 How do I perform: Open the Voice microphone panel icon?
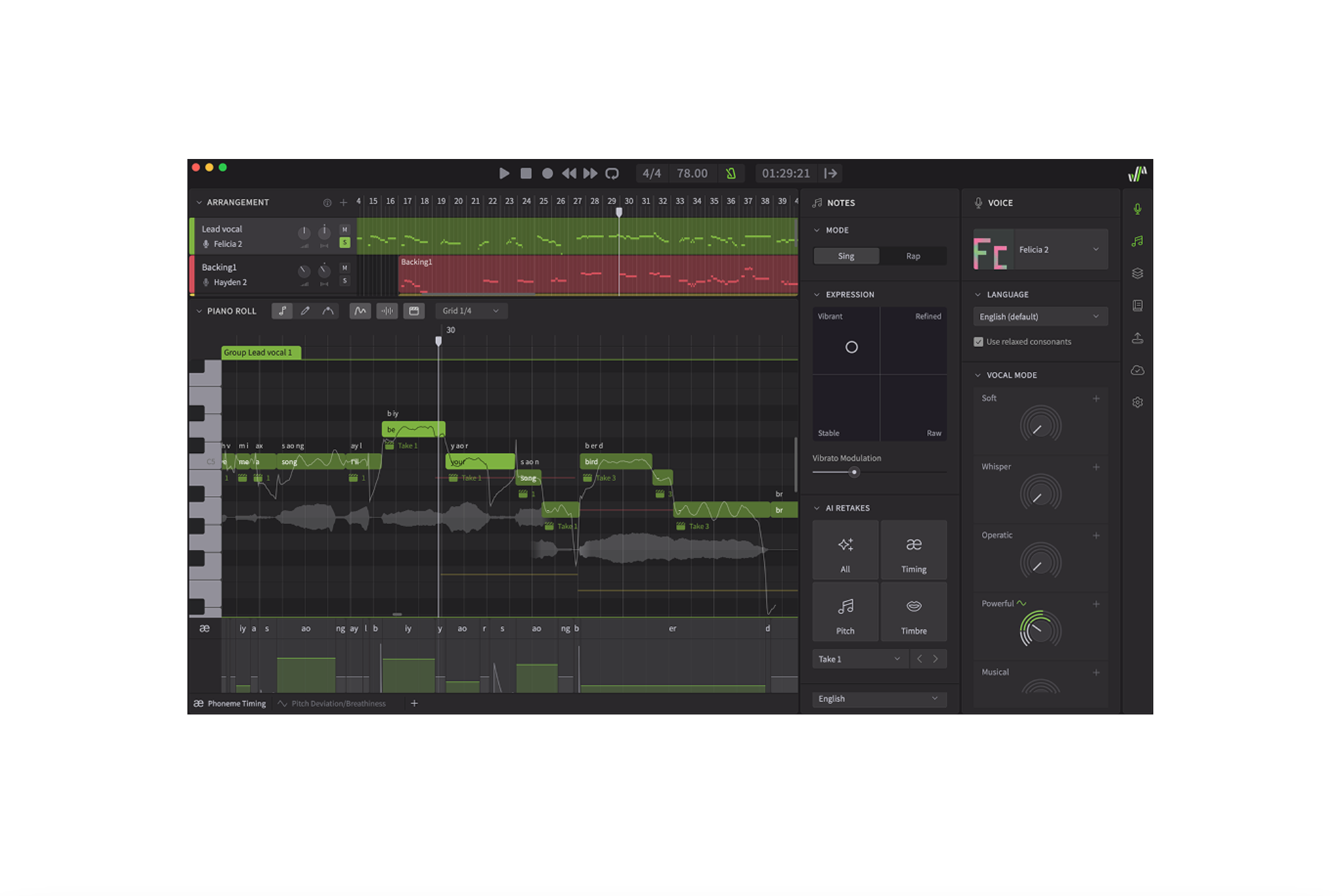1137,209
